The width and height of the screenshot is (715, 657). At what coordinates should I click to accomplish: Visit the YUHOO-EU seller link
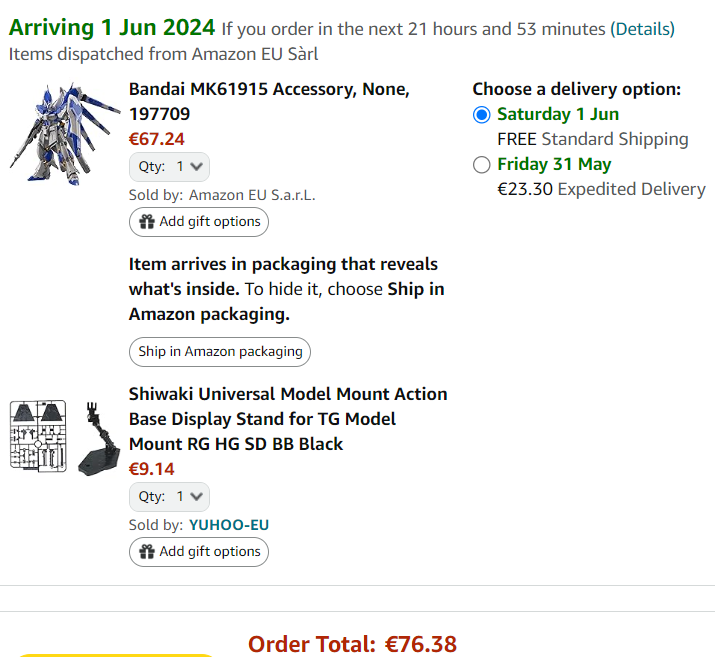point(229,525)
